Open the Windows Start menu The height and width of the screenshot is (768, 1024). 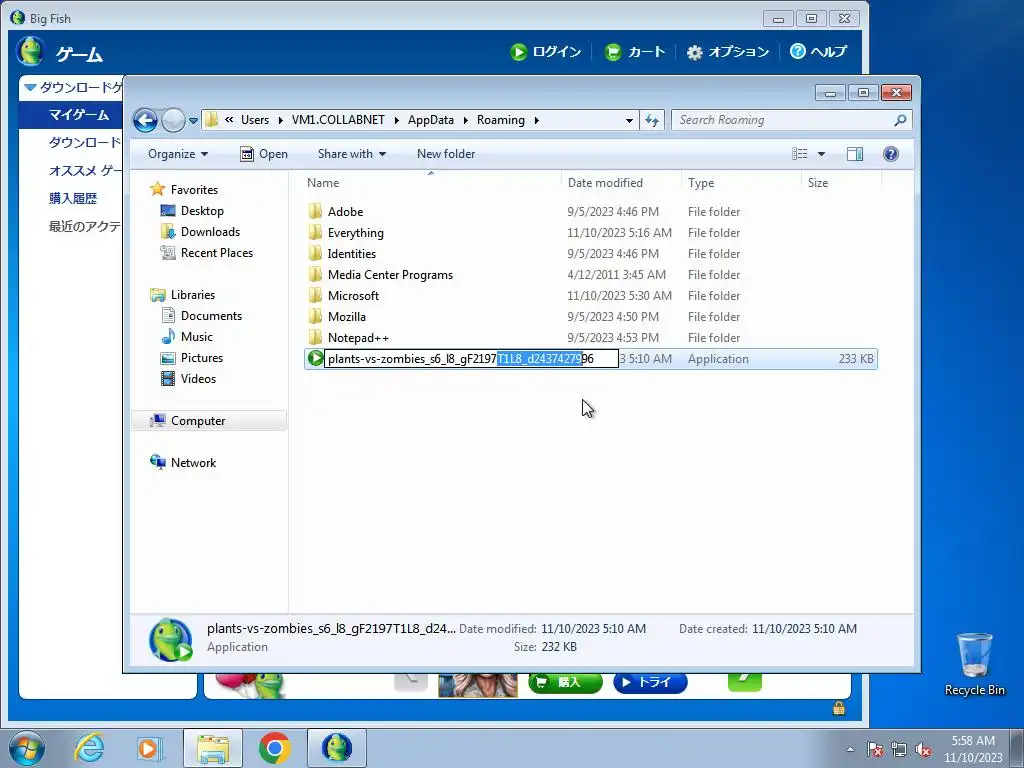(26, 748)
